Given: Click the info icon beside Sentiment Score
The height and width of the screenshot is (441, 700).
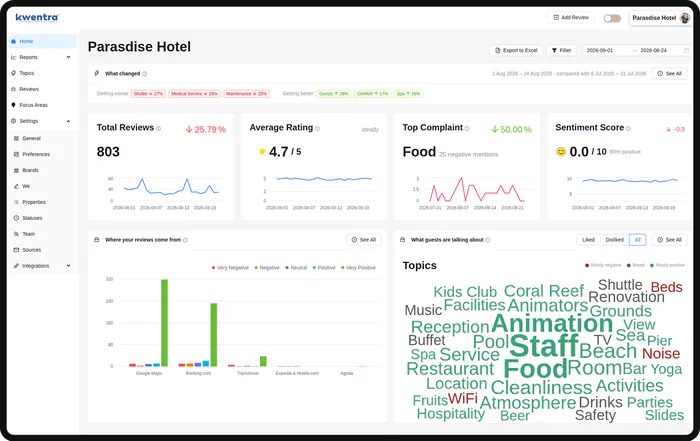Looking at the screenshot, I should pyautogui.click(x=629, y=129).
